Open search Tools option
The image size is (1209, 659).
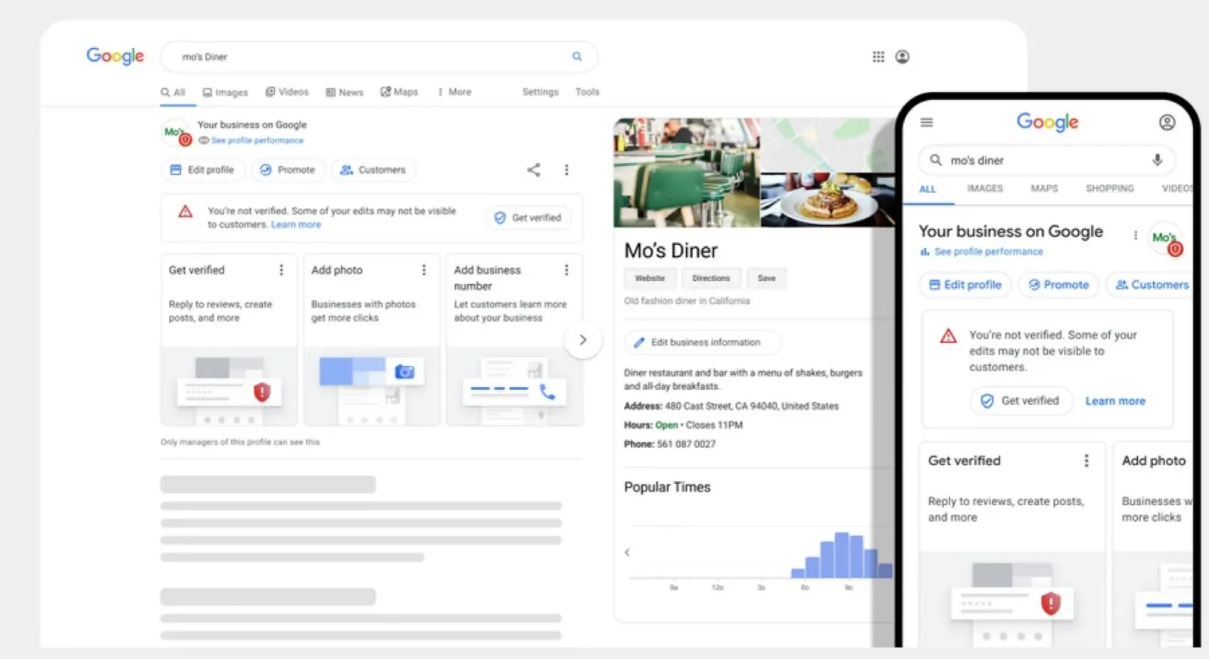[587, 92]
